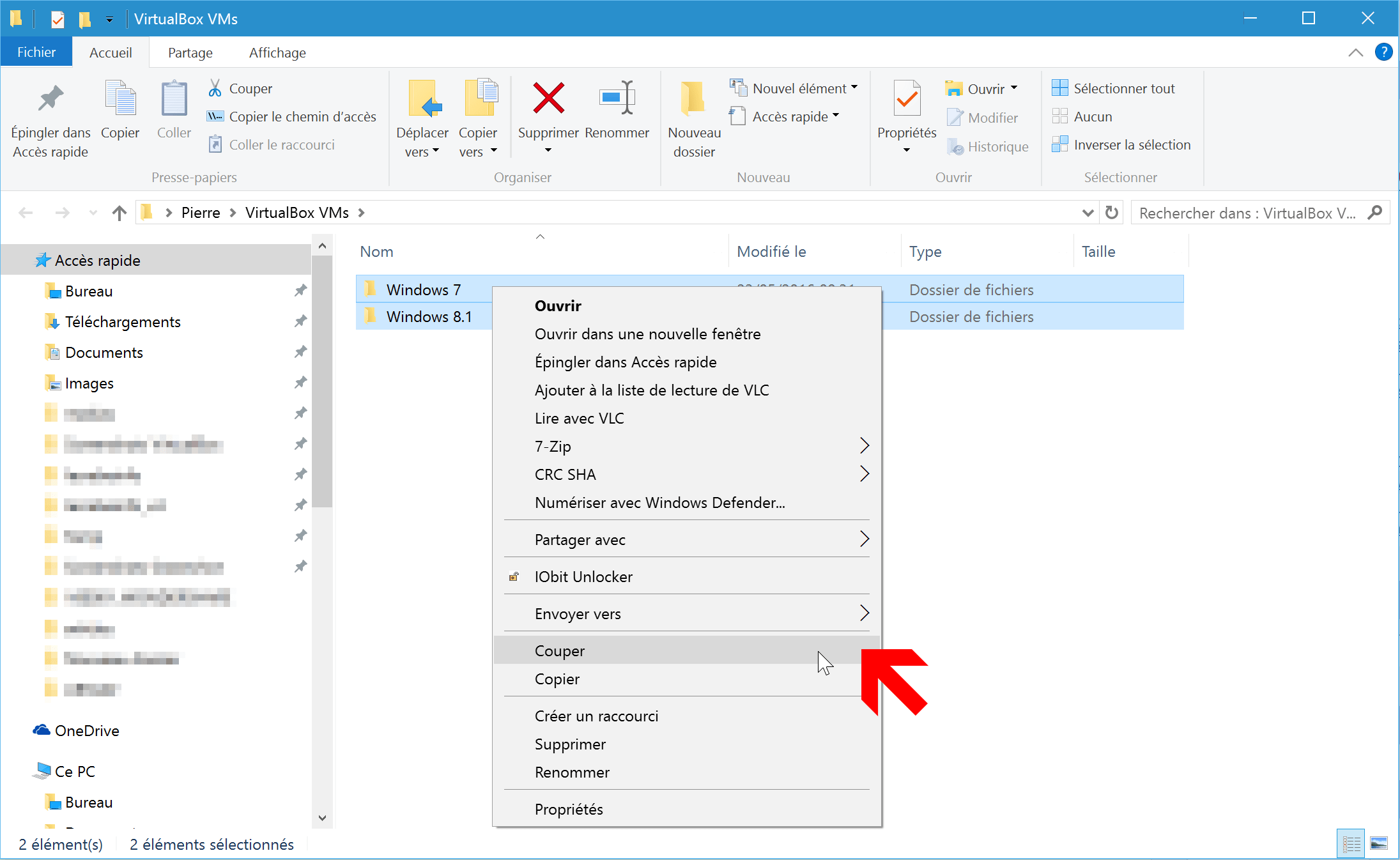The image size is (1400, 860).
Task: Choose Copier in context menu
Action: pos(687,679)
